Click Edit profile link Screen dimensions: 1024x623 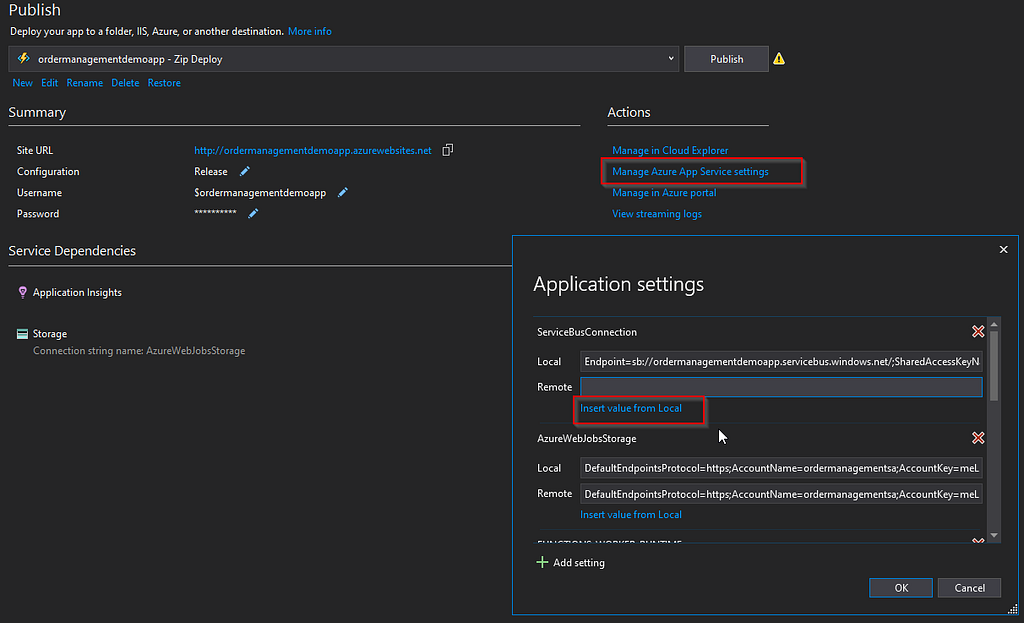point(50,83)
